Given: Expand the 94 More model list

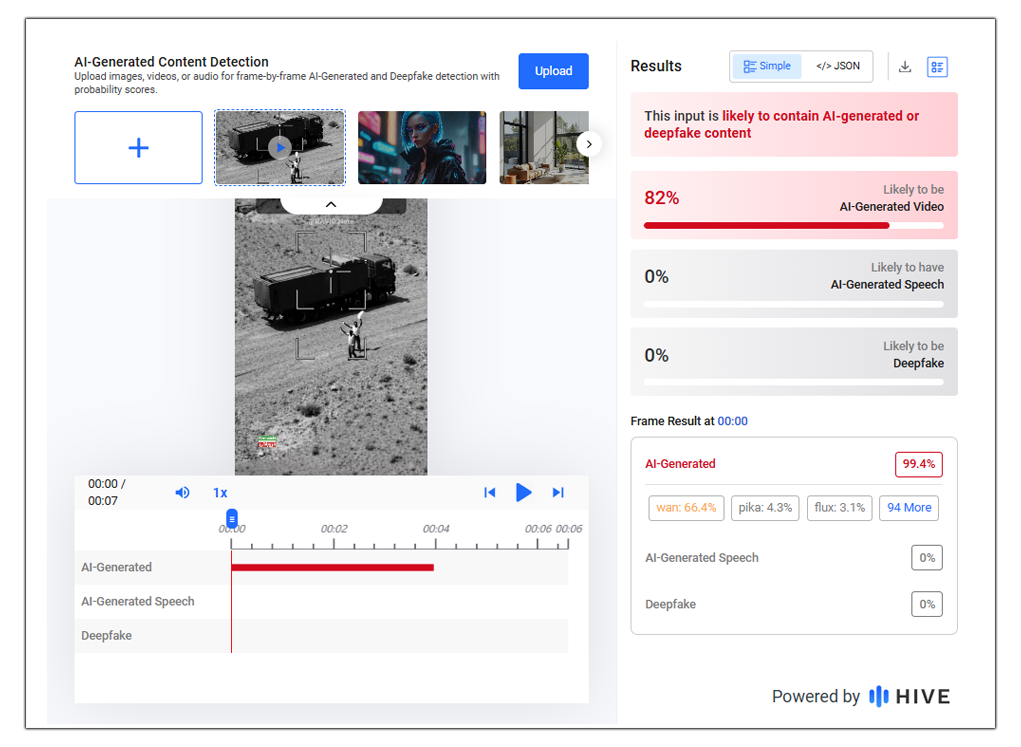Looking at the screenshot, I should point(909,508).
